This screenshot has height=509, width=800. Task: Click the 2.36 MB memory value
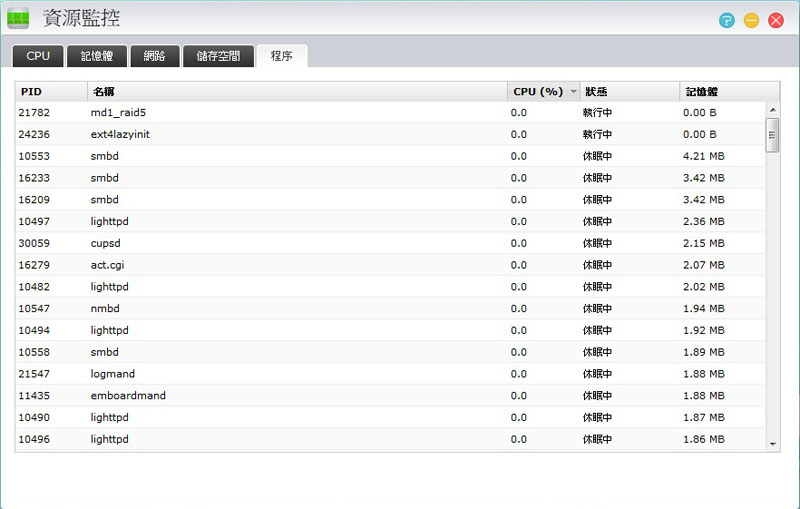704,221
